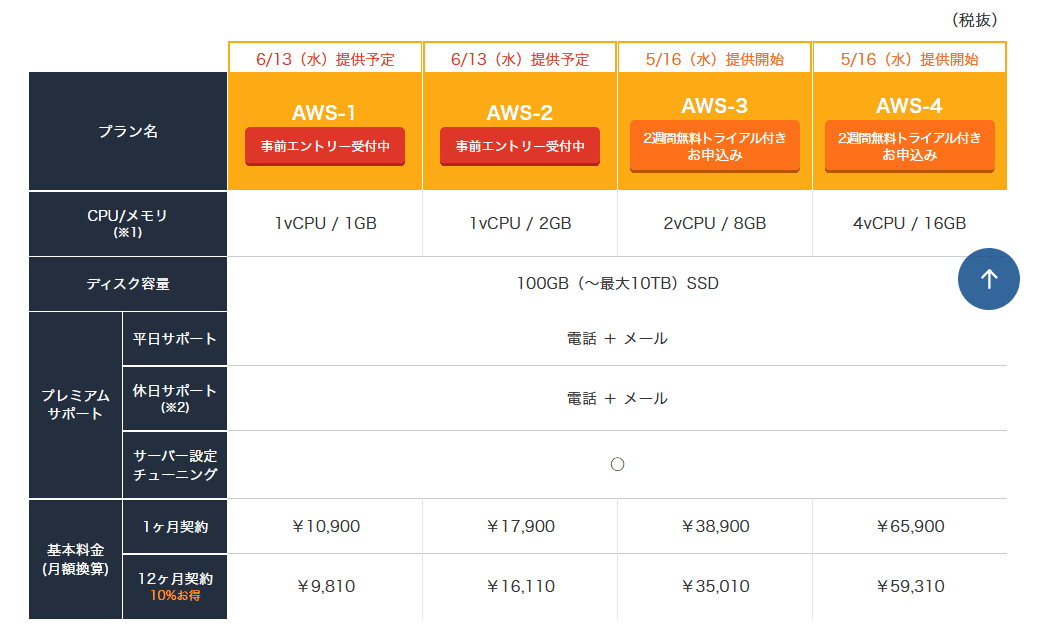Click the 4vCPU / 16GB cell
Image resolution: width=1052 pixels, height=636 pixels.
[909, 223]
